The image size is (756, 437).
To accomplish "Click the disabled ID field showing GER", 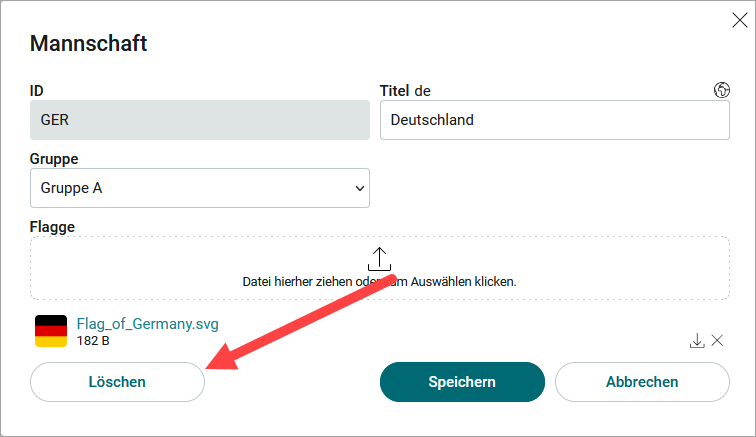I will click(x=200, y=120).
